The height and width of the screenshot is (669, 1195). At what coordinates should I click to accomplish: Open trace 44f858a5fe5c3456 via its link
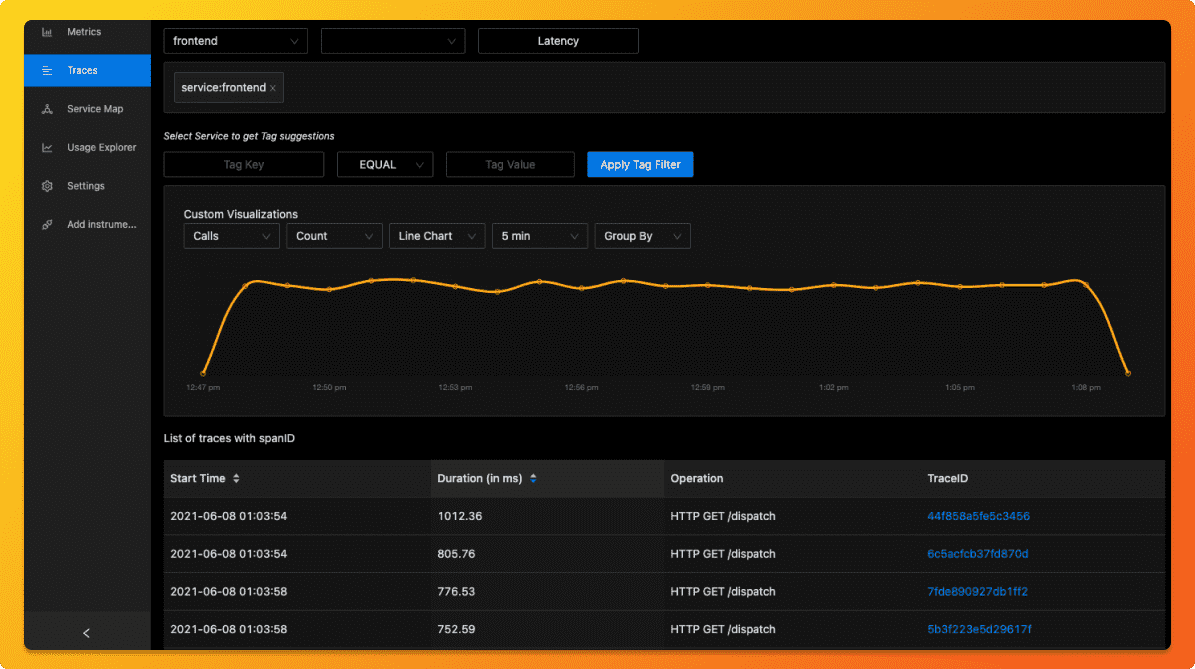[978, 516]
